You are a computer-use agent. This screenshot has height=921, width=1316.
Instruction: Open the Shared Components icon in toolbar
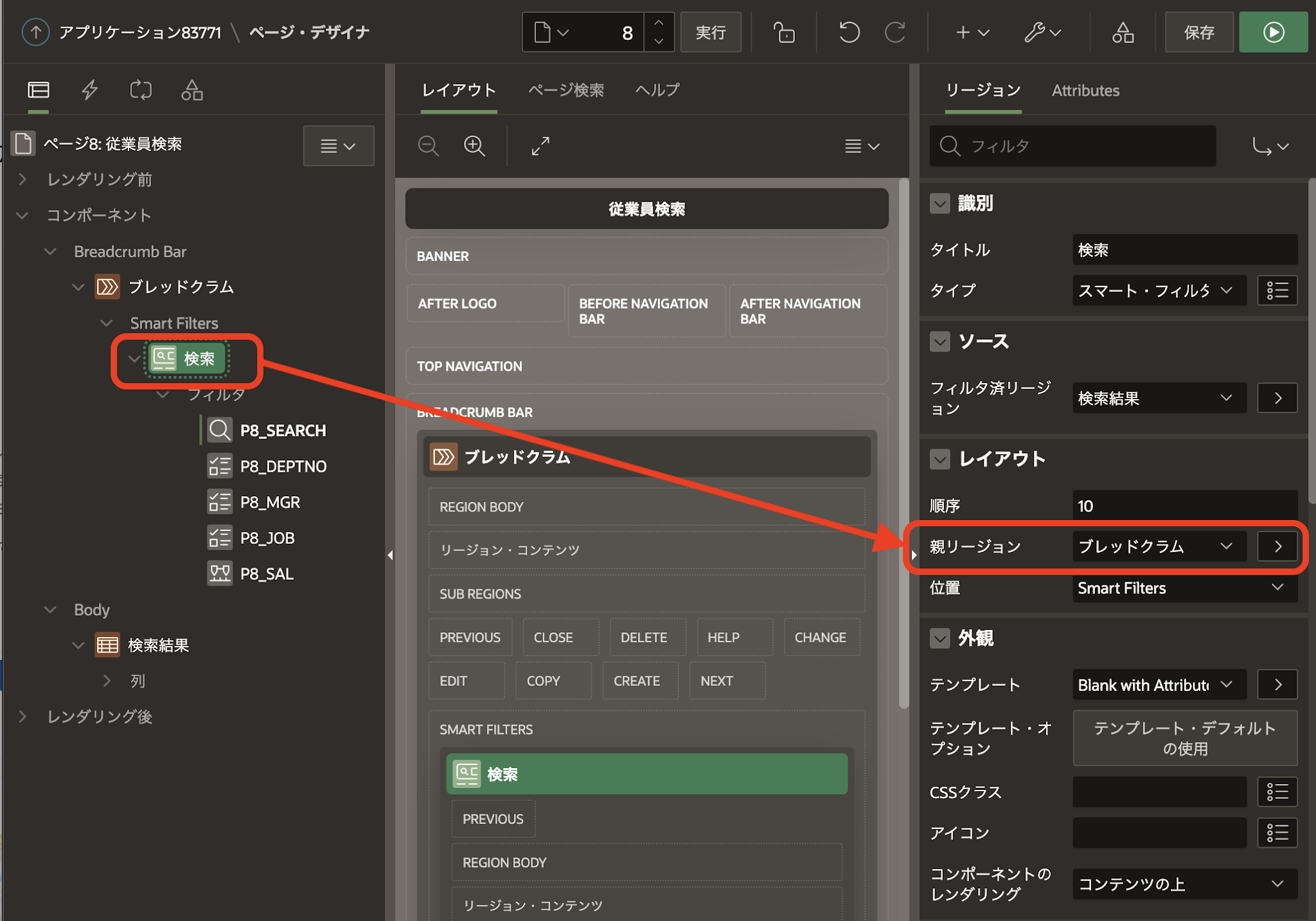pyautogui.click(x=1123, y=32)
